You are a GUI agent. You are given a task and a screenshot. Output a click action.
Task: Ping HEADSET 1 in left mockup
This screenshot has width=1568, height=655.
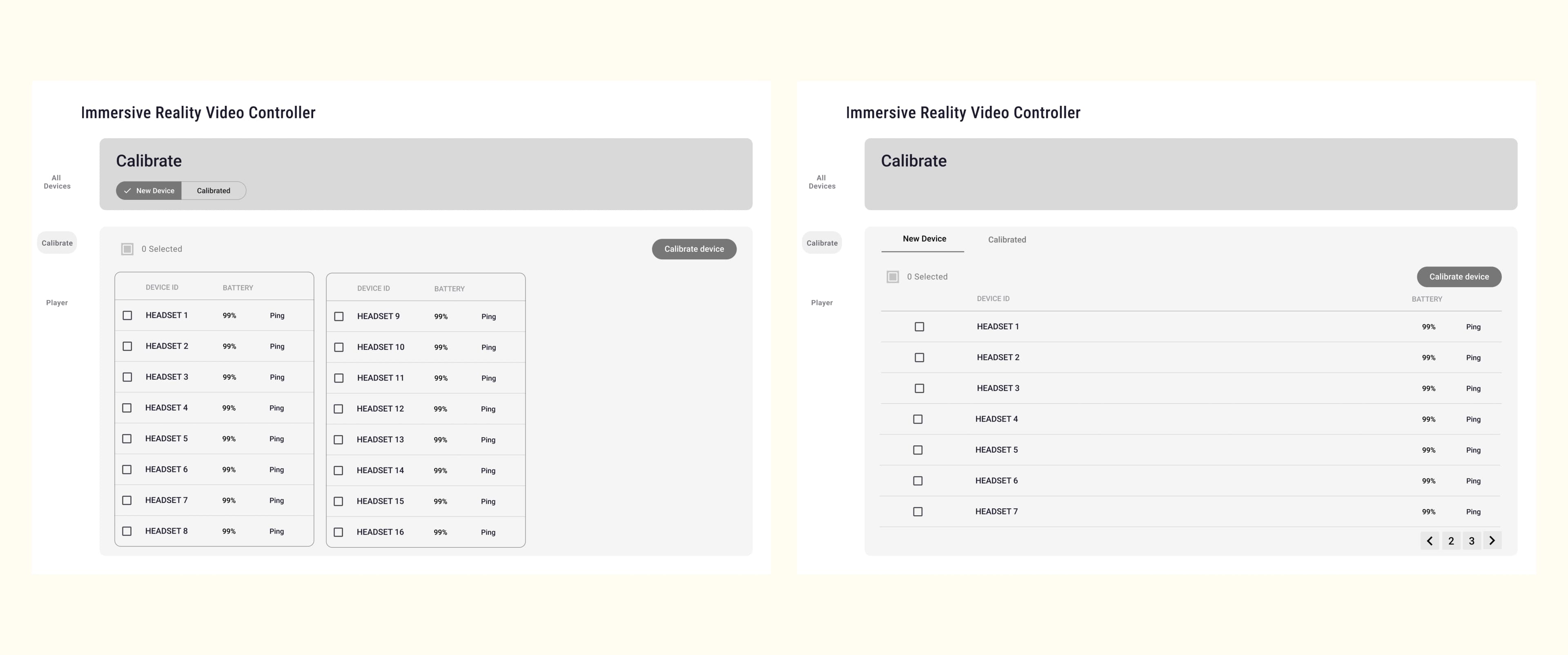277,315
